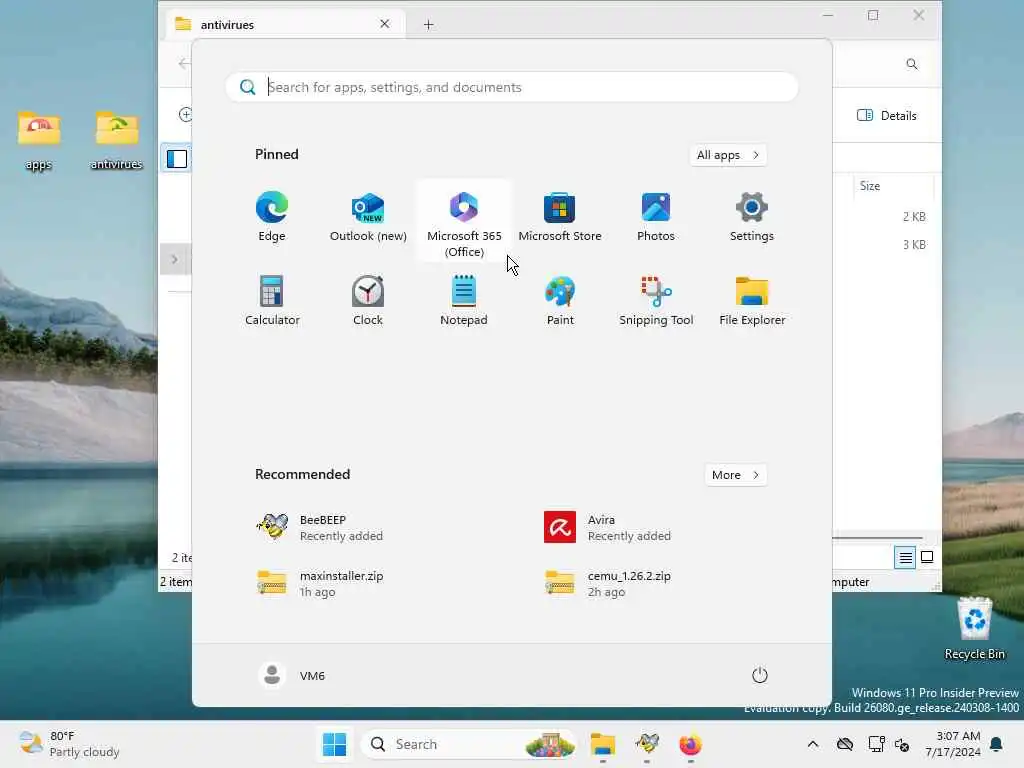
Task: Switch File Explorer to details view
Action: tap(905, 558)
